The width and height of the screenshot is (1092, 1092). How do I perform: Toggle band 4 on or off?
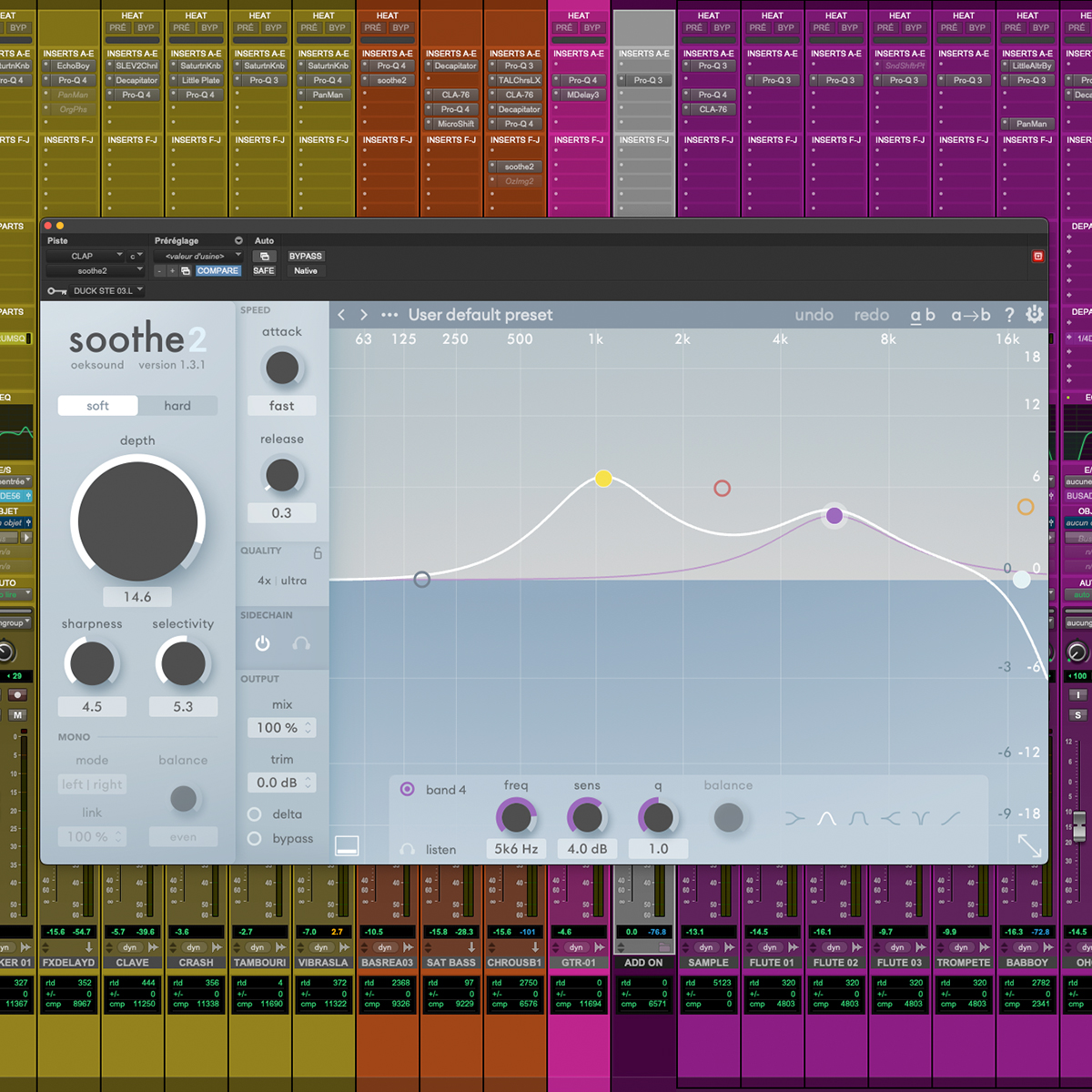coord(407,789)
